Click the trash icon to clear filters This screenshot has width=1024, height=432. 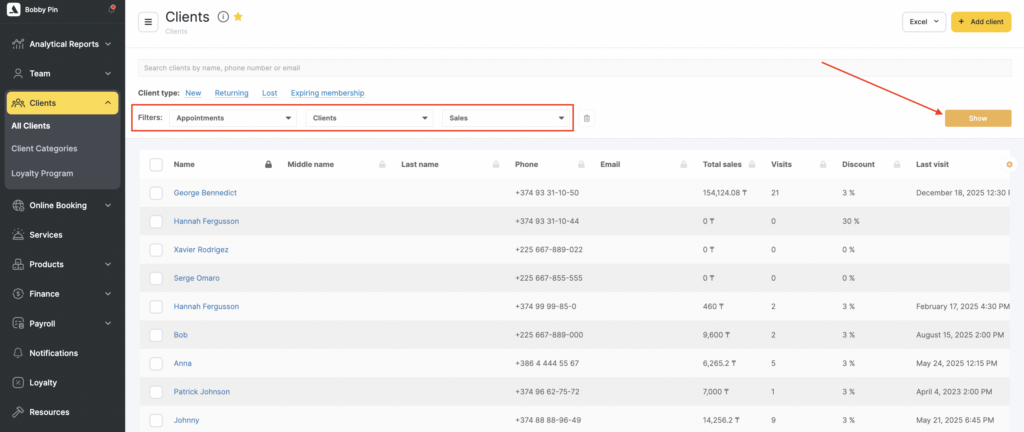pos(587,118)
